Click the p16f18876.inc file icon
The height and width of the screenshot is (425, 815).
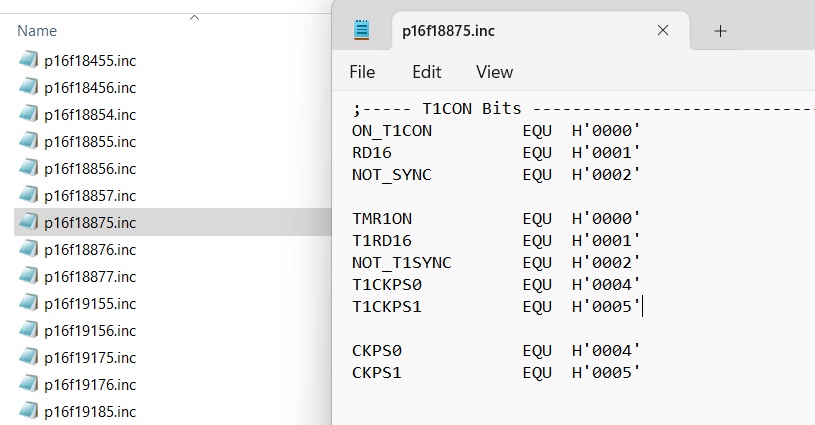(28, 249)
